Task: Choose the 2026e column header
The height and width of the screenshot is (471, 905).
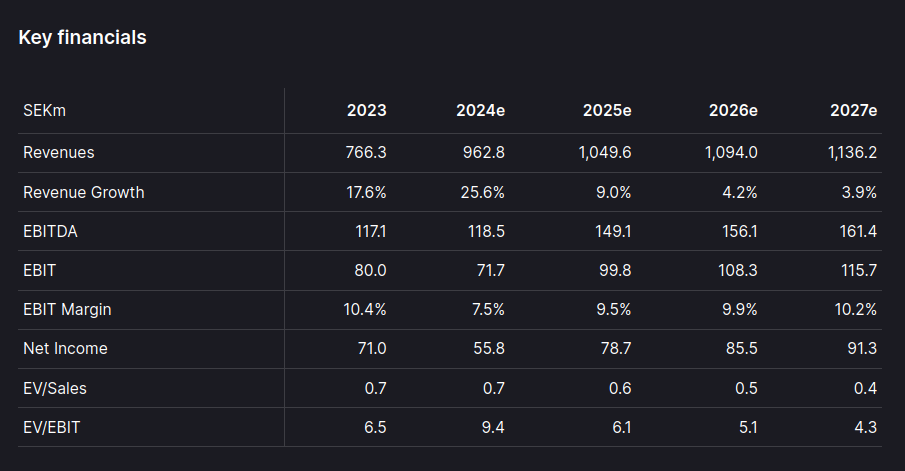Action: coord(733,110)
